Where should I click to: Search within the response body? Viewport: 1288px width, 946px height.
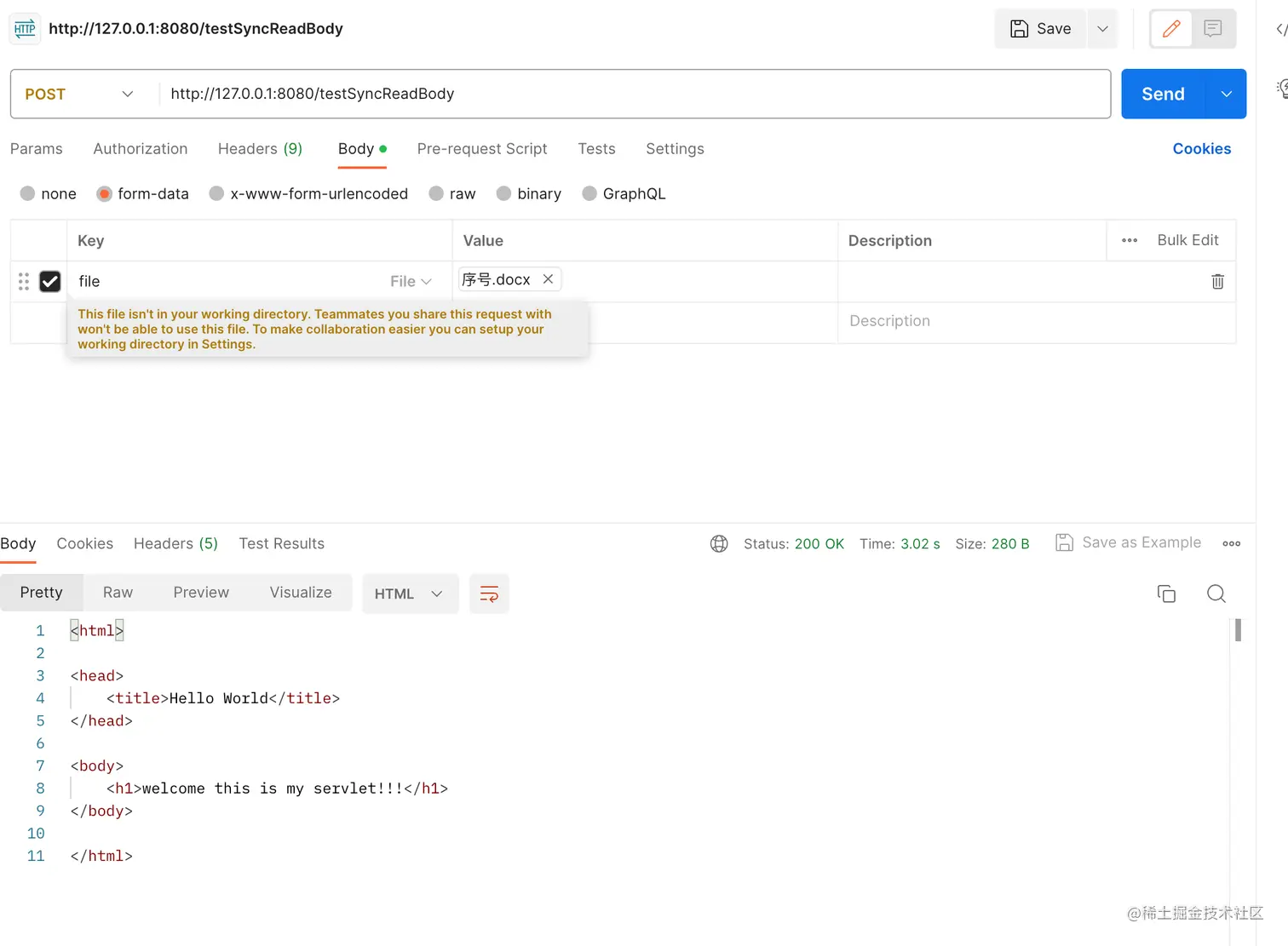pyautogui.click(x=1216, y=593)
